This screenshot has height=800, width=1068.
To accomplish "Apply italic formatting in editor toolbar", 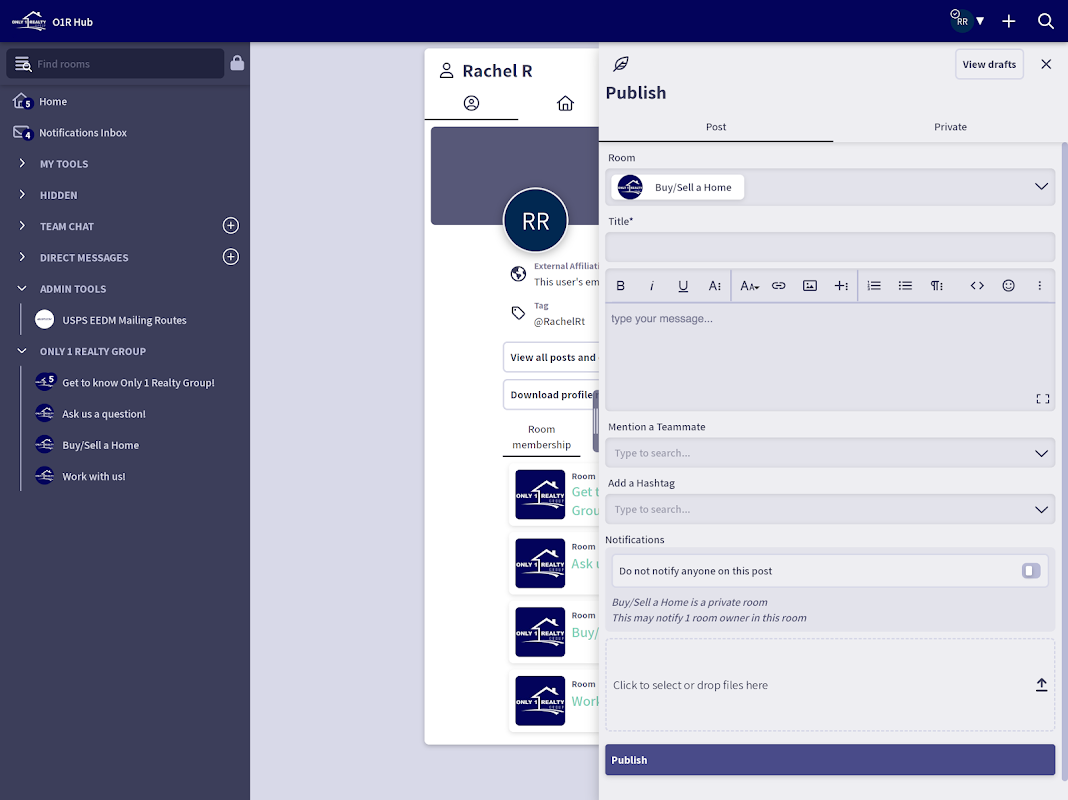I will point(651,286).
